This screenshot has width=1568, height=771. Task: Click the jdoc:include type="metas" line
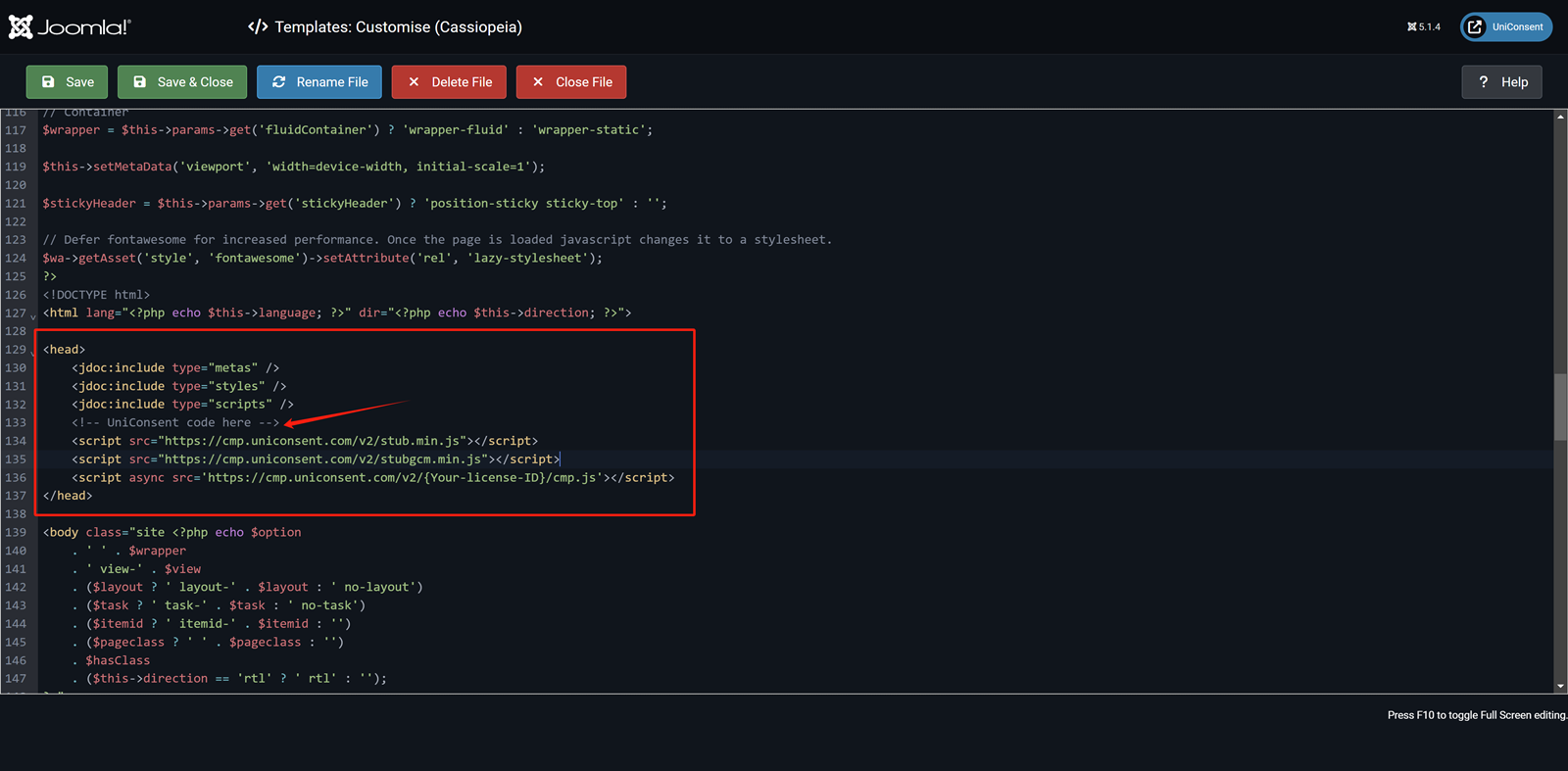coord(175,368)
